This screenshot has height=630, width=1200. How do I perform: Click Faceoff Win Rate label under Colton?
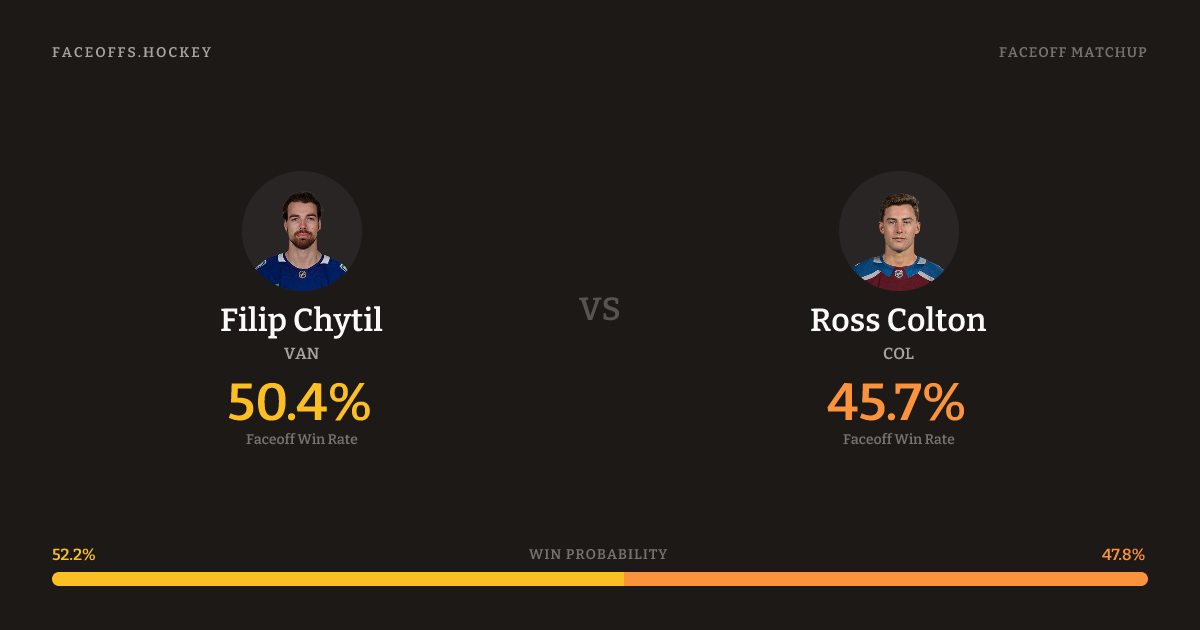(898, 439)
